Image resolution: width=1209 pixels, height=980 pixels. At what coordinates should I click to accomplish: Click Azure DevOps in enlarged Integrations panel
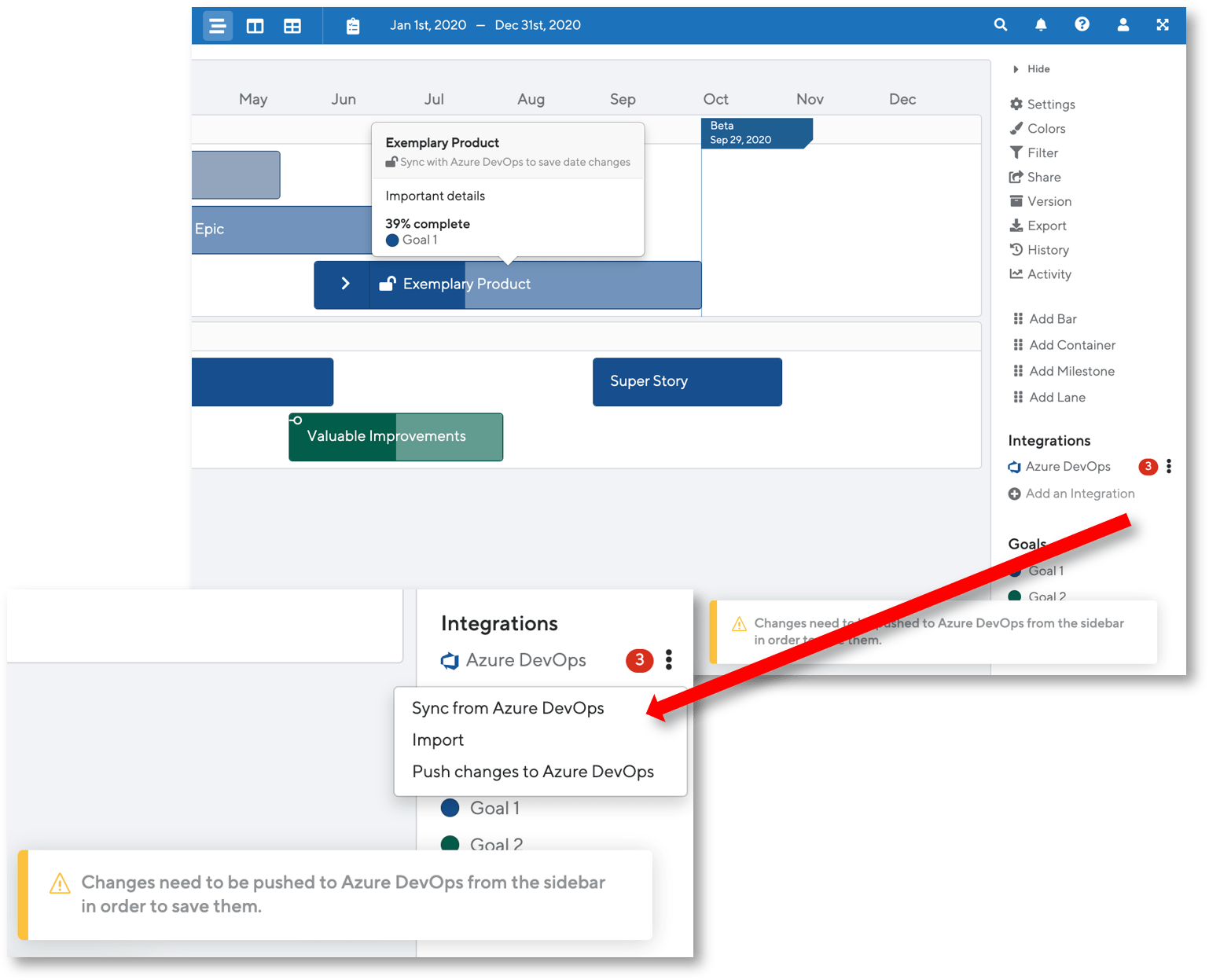513,660
